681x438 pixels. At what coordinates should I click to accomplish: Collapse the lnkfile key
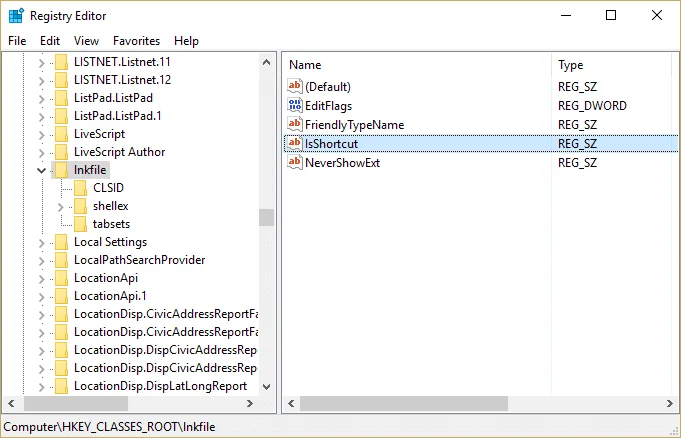coord(42,170)
